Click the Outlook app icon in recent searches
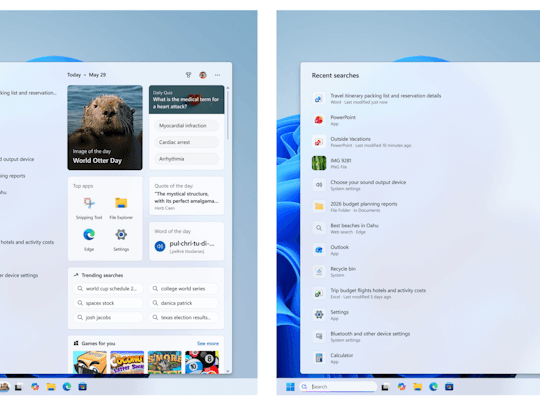 [319, 250]
